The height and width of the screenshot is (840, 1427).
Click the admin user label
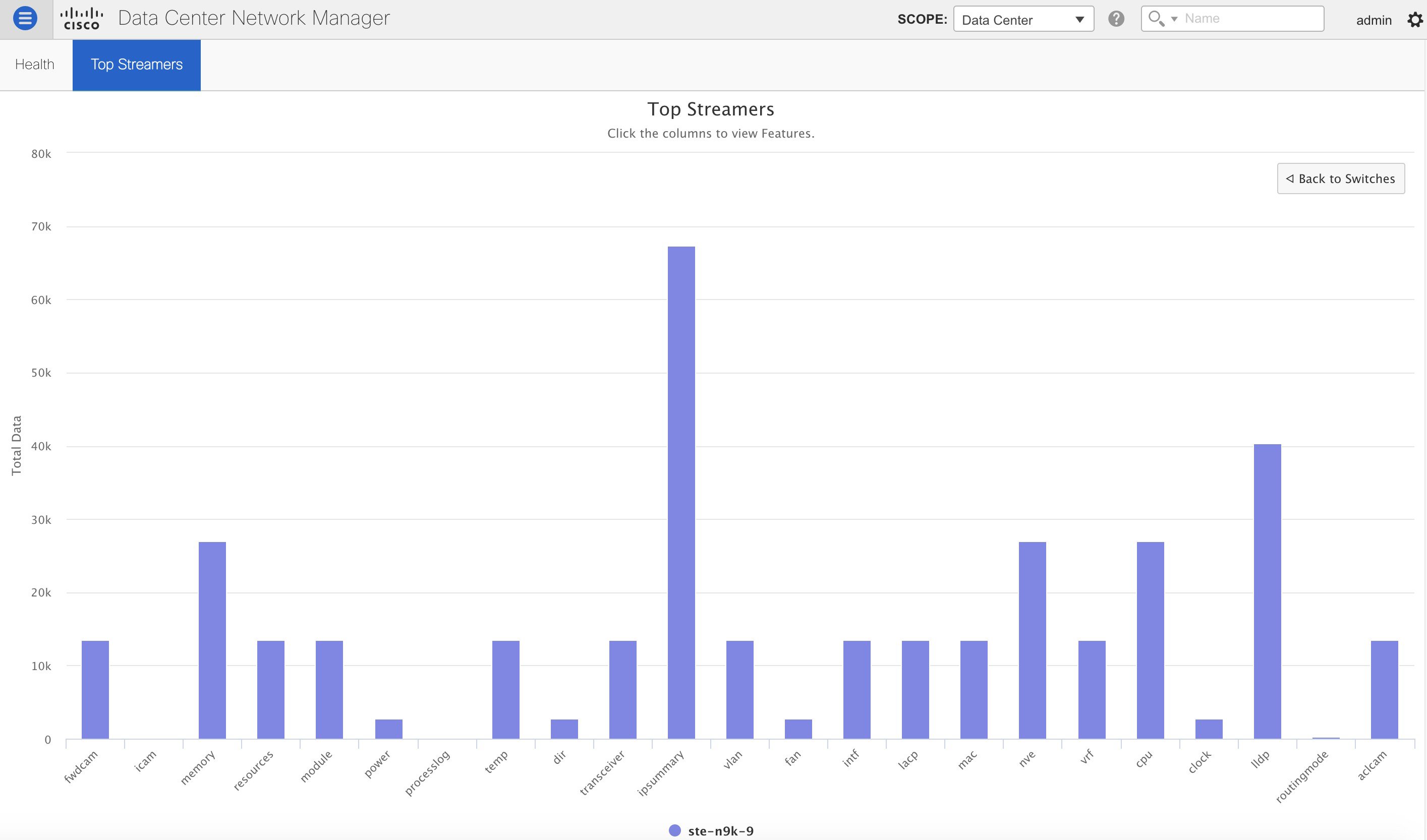[1373, 20]
